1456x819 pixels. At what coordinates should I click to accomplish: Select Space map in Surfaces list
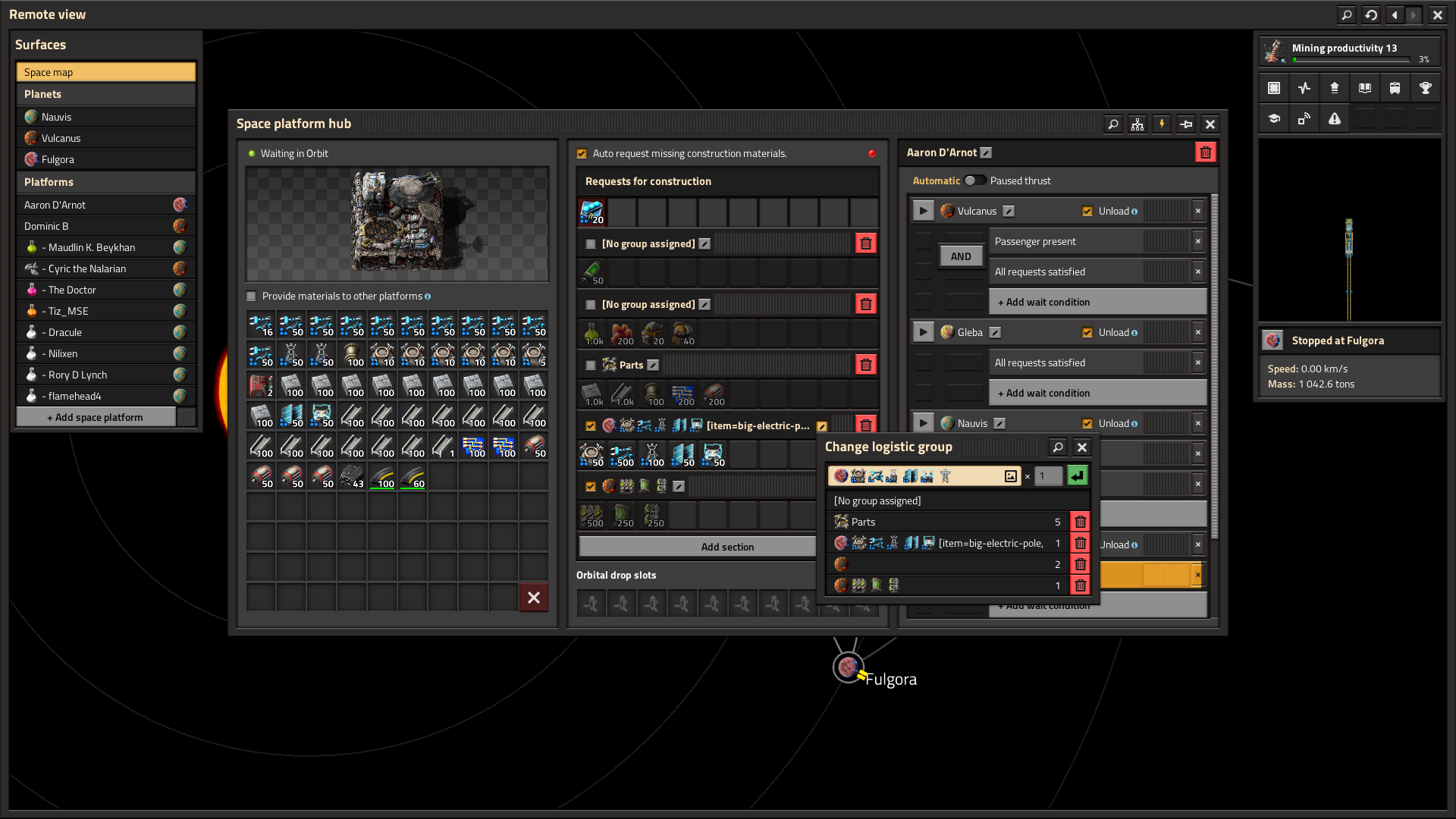pos(106,72)
